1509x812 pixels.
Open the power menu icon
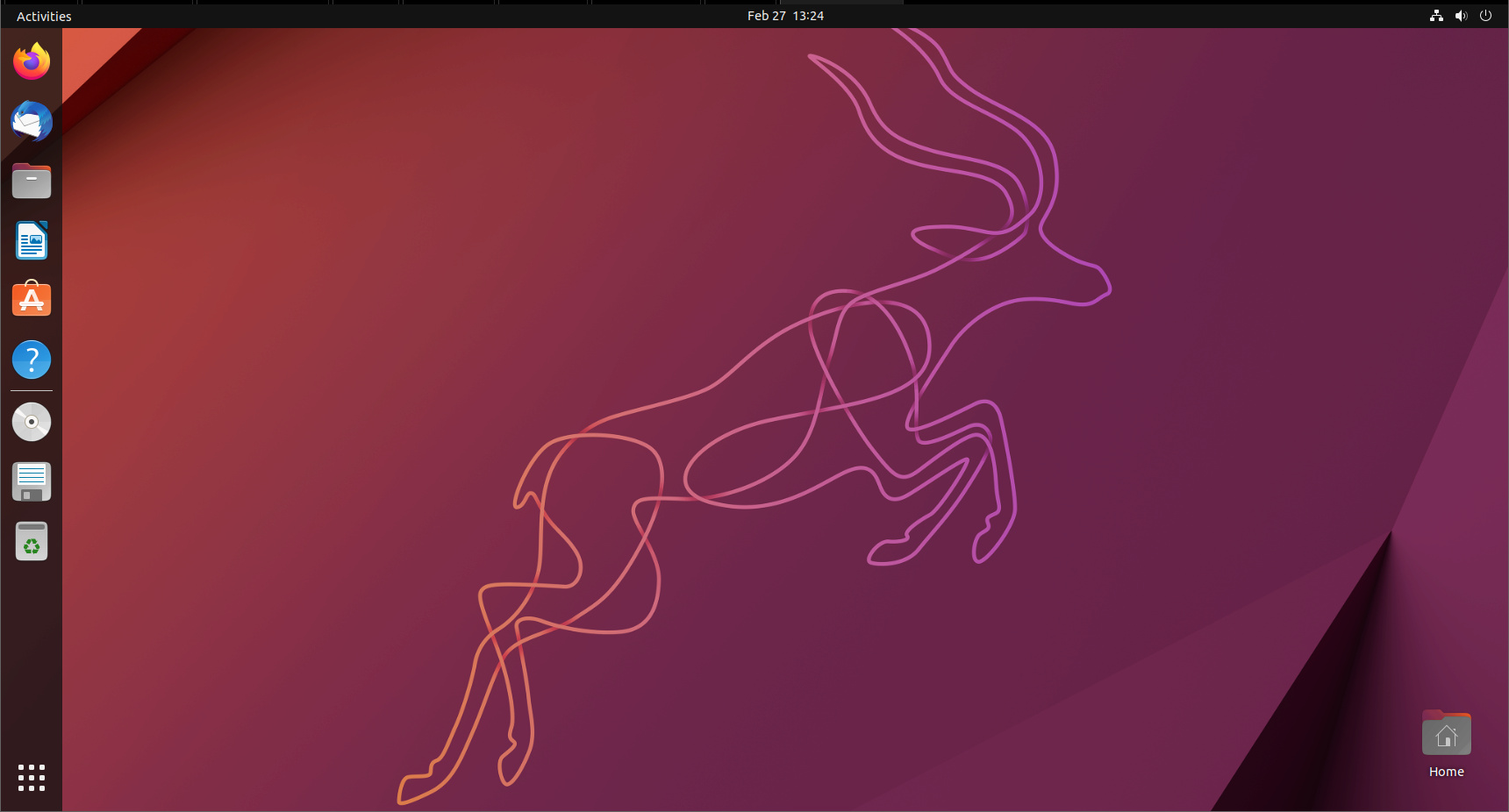point(1485,16)
